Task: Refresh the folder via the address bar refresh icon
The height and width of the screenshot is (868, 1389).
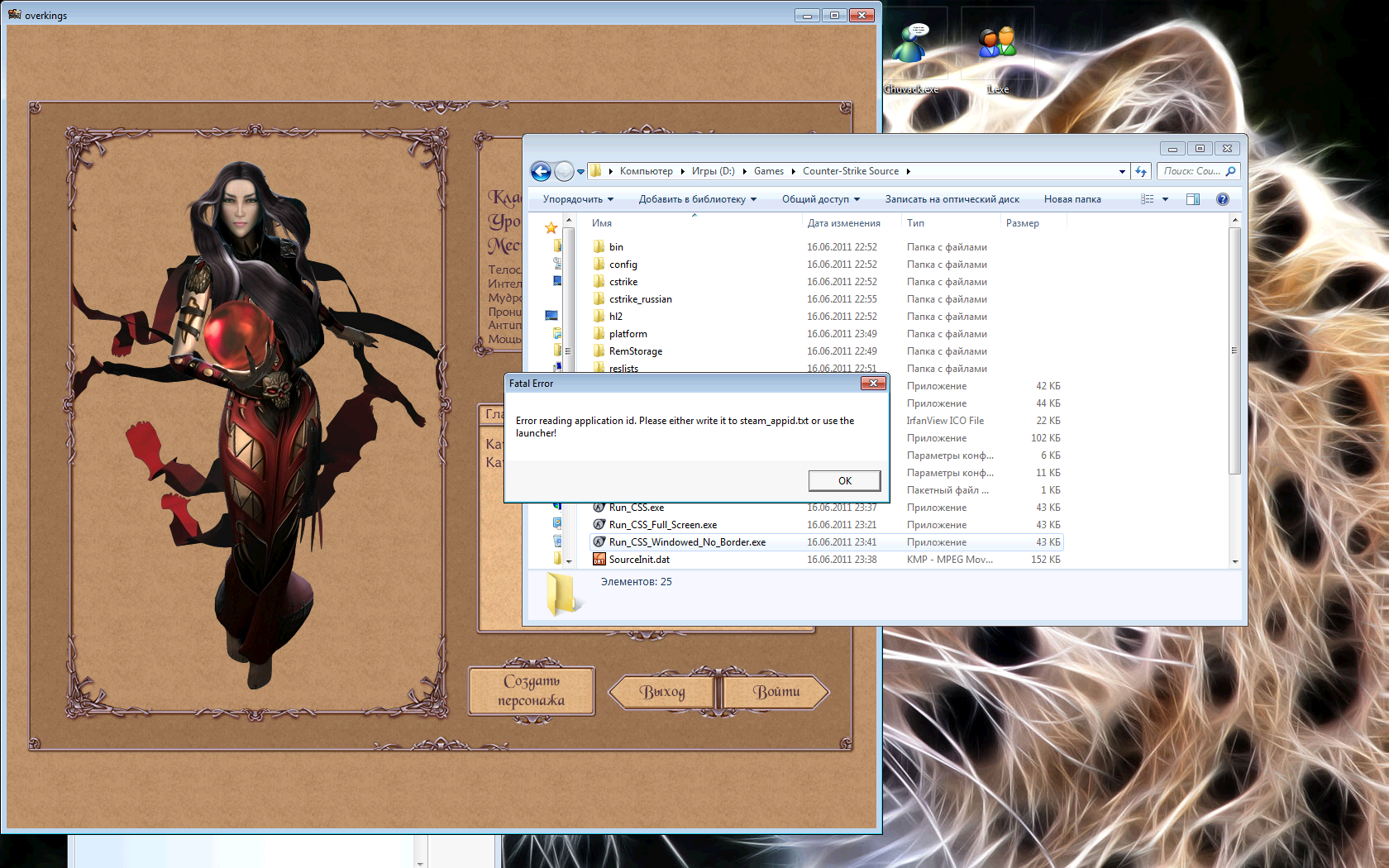Action: (x=1141, y=171)
